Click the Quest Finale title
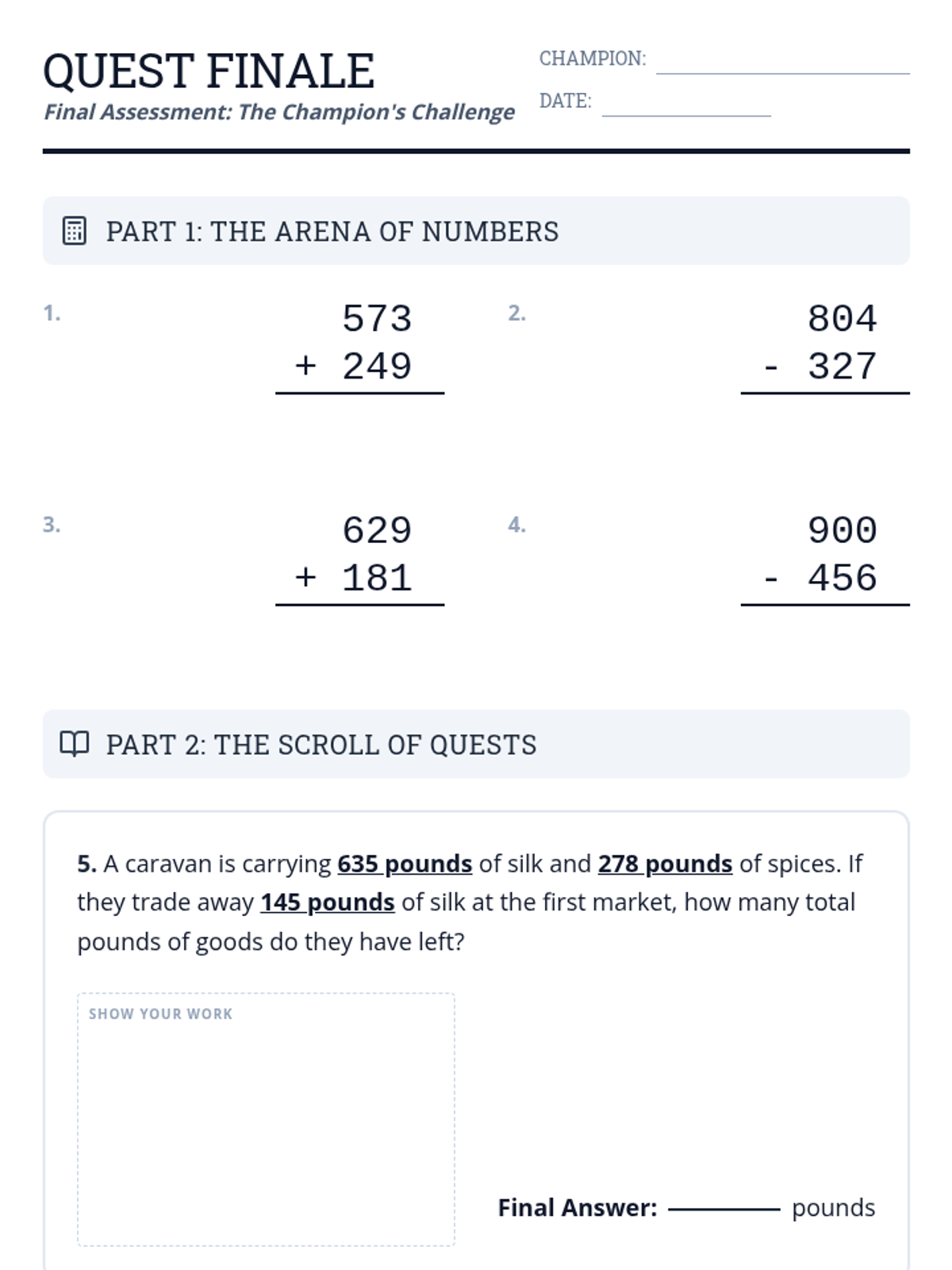952x1270 pixels. [209, 71]
